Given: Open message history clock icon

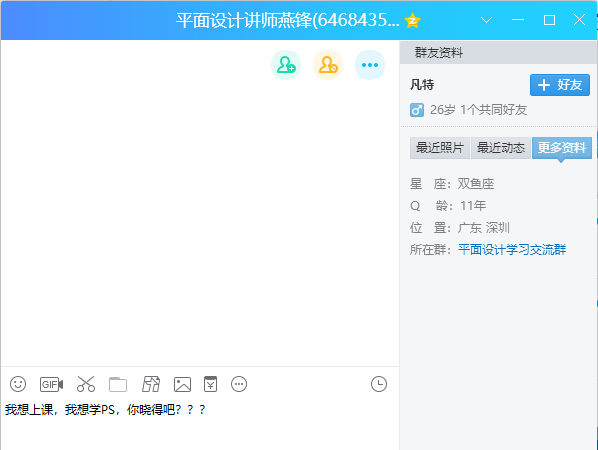Looking at the screenshot, I should [379, 384].
